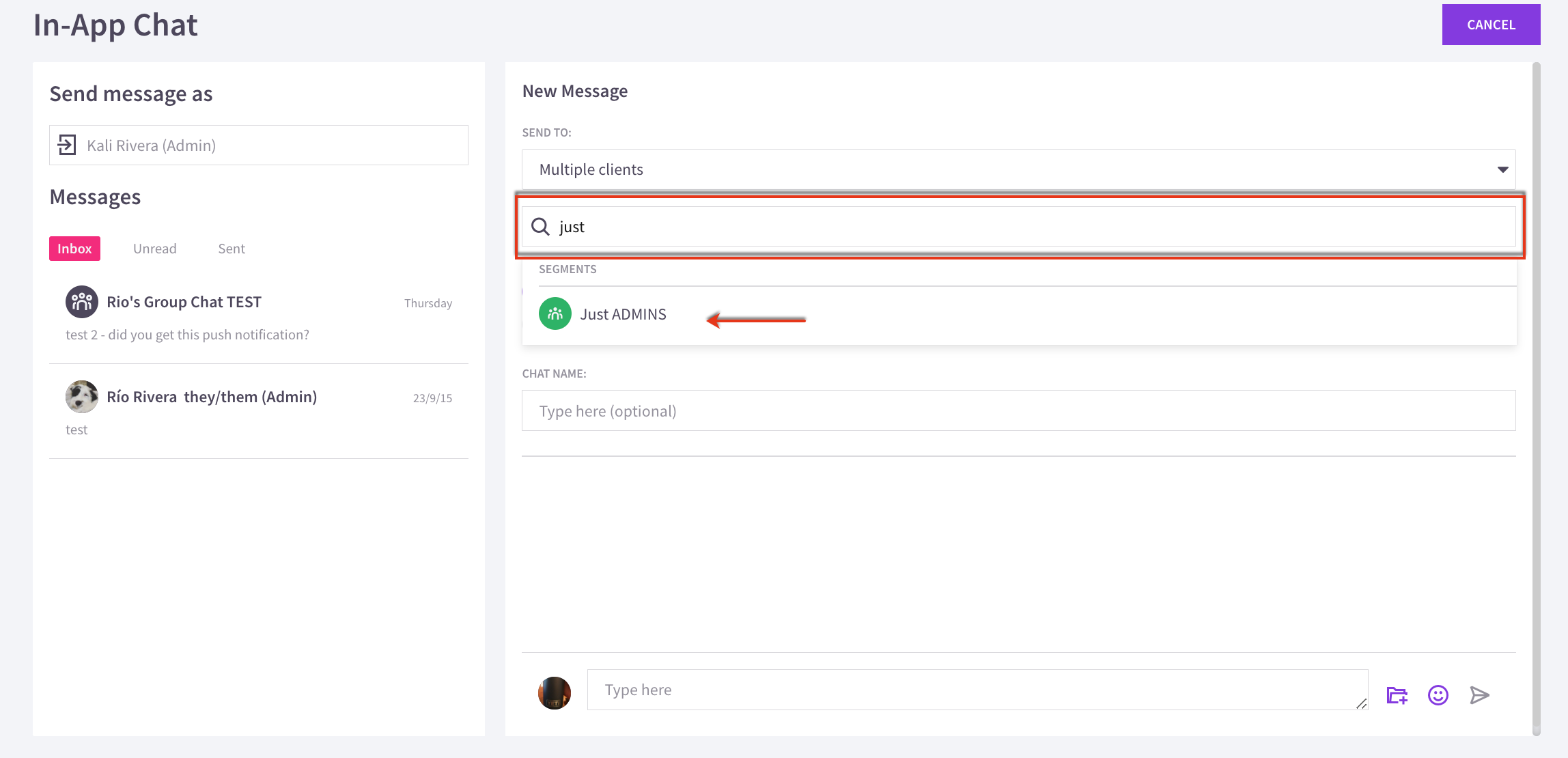Click the send message arrow icon
The image size is (1568, 758).
pyautogui.click(x=1479, y=695)
